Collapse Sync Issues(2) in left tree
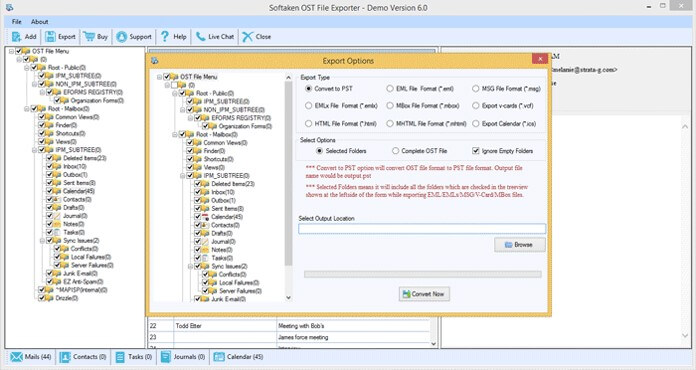 [42, 240]
